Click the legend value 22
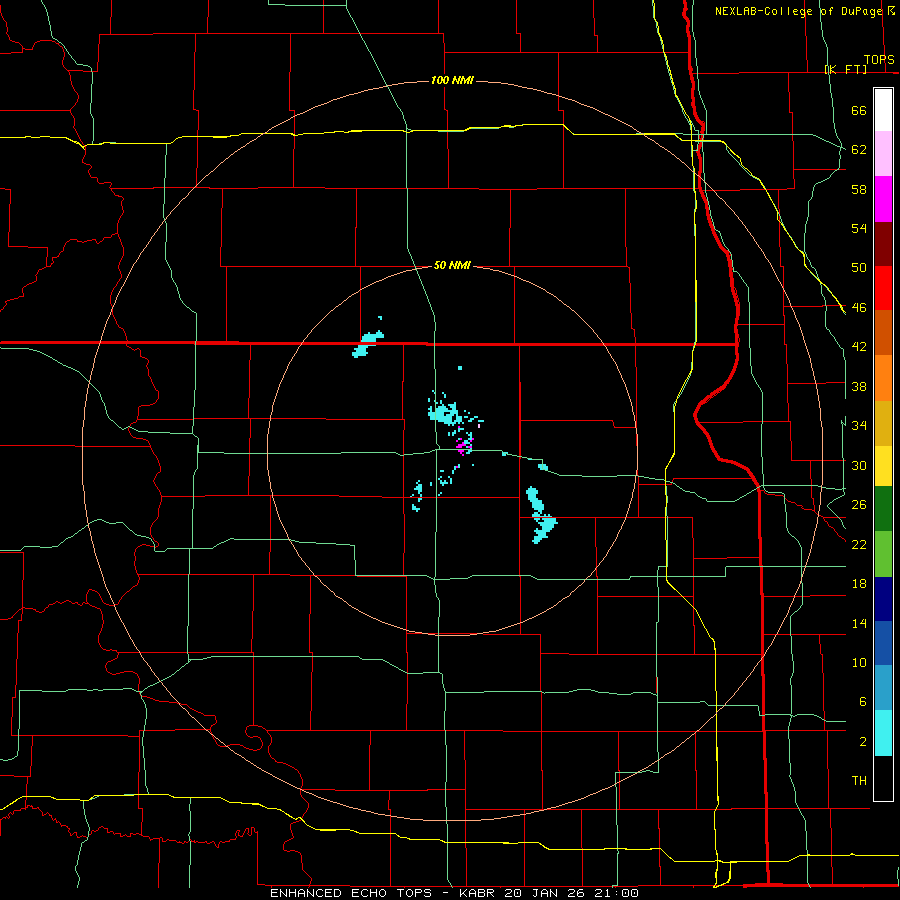The height and width of the screenshot is (900, 900). coord(859,544)
